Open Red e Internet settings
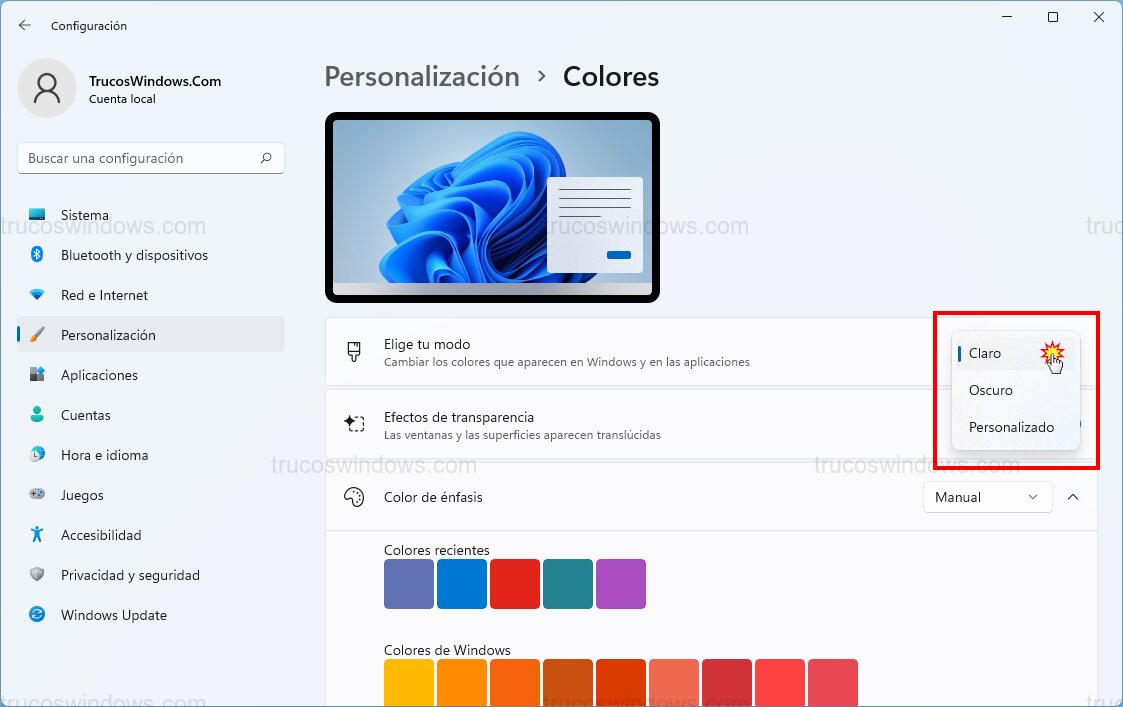This screenshot has width=1123, height=707. click(102, 295)
